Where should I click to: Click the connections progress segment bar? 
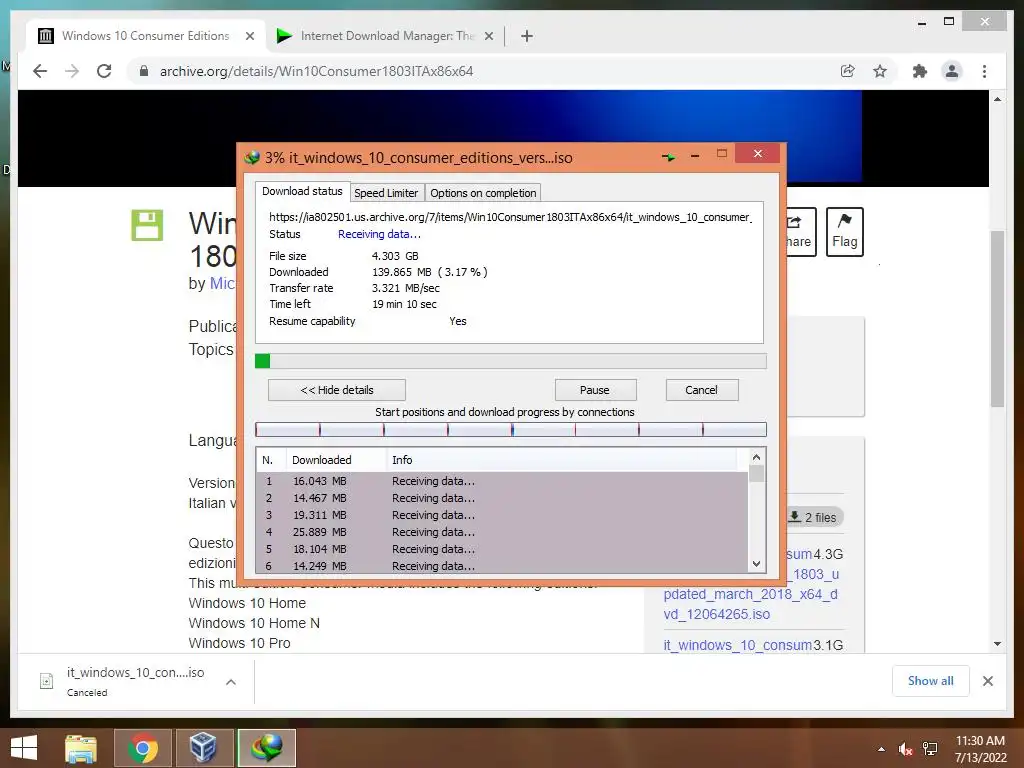pyautogui.click(x=511, y=430)
